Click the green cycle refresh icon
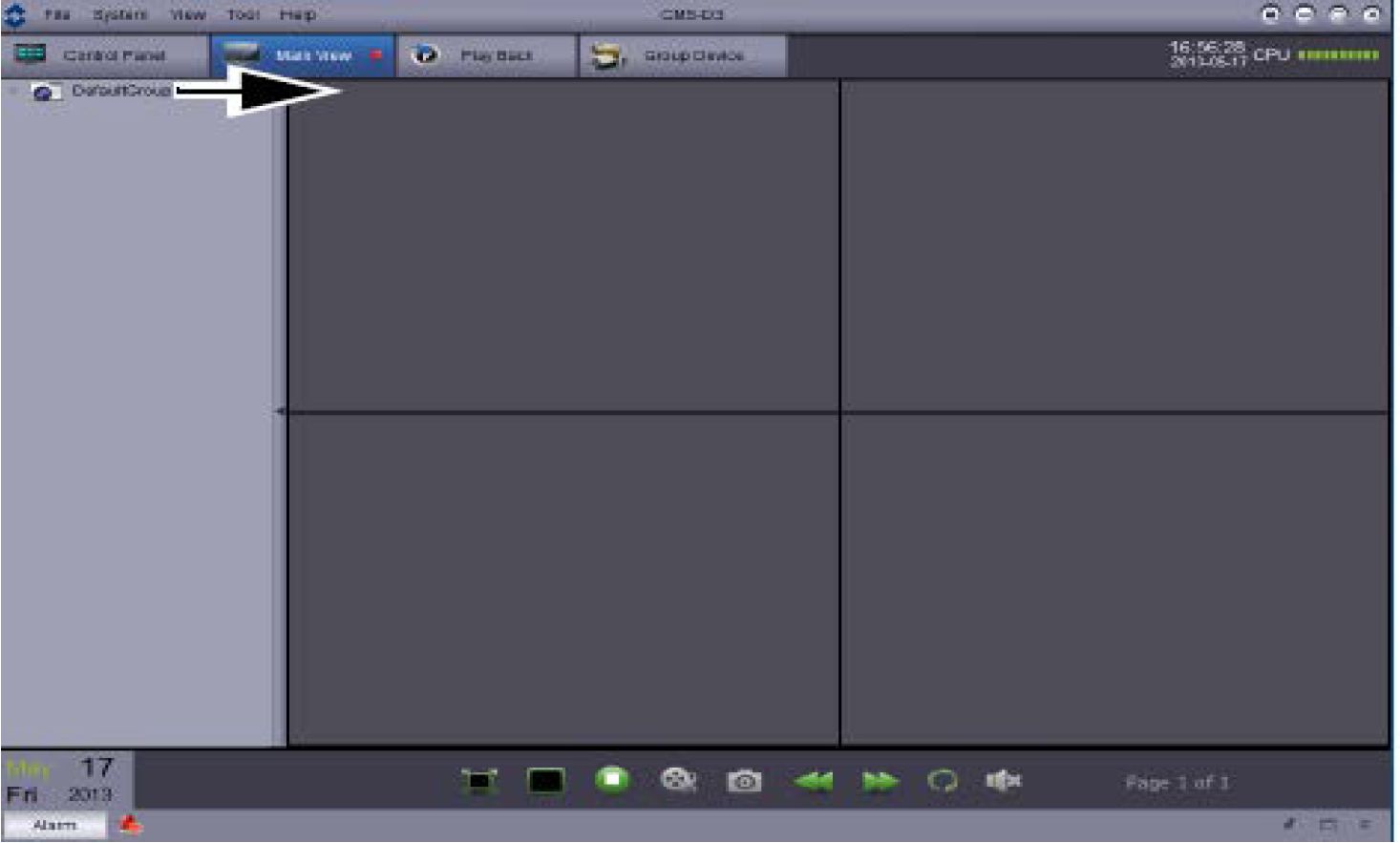Viewport: 1400px width, 843px height. 943,782
